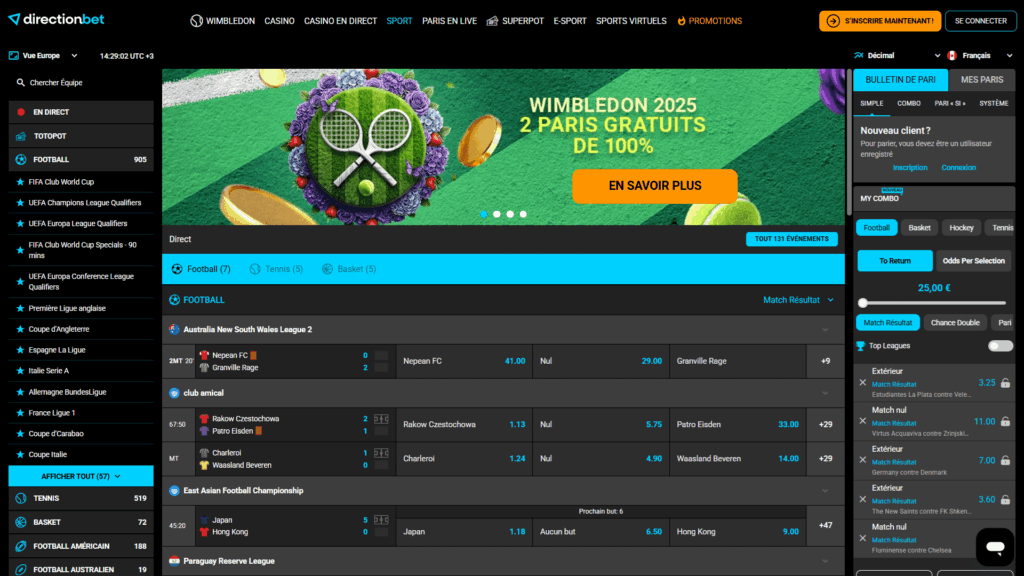The image size is (1024, 576).
Task: Collapse the club amical section
Action: [x=825, y=393]
